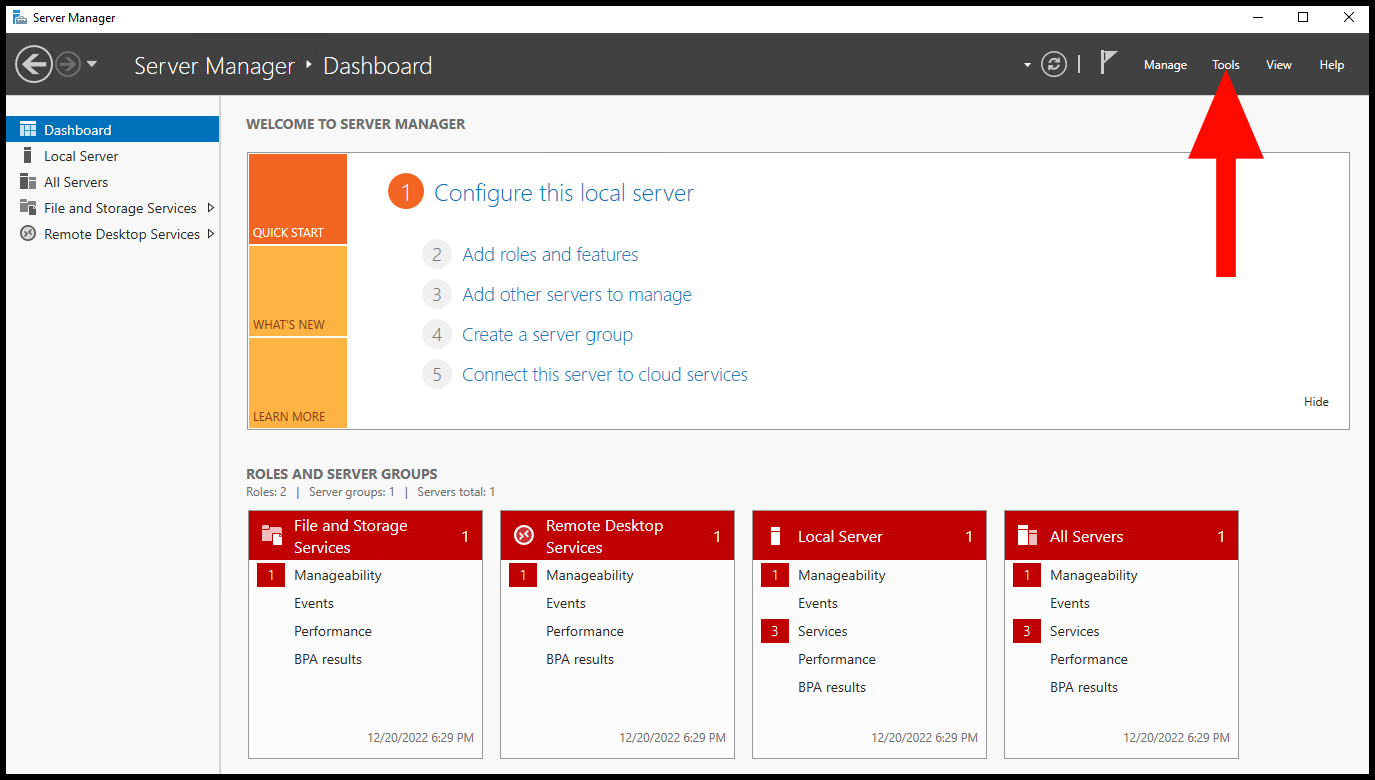Select the File and Storage Services icon
The width and height of the screenshot is (1375, 780).
[28, 207]
